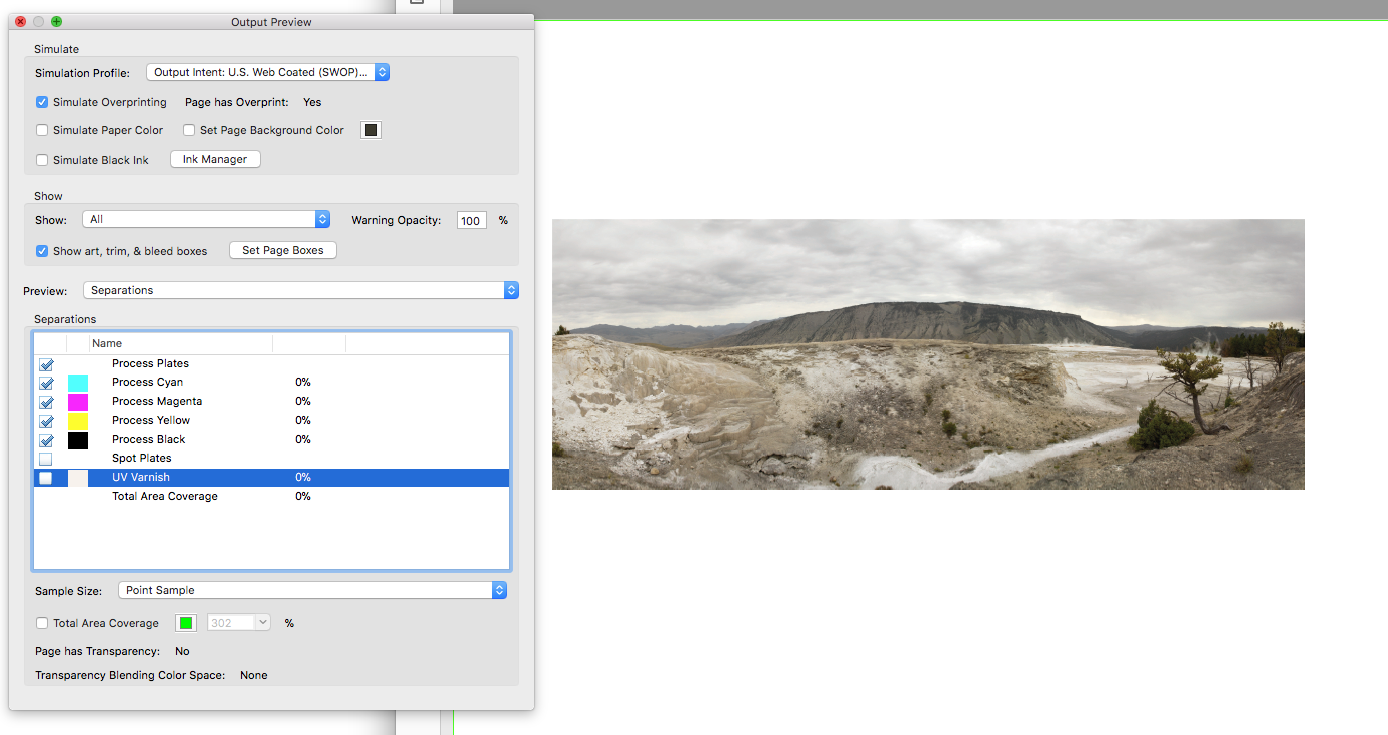Close the Output Preview window
Image resolution: width=1388 pixels, height=735 pixels.
(20, 21)
